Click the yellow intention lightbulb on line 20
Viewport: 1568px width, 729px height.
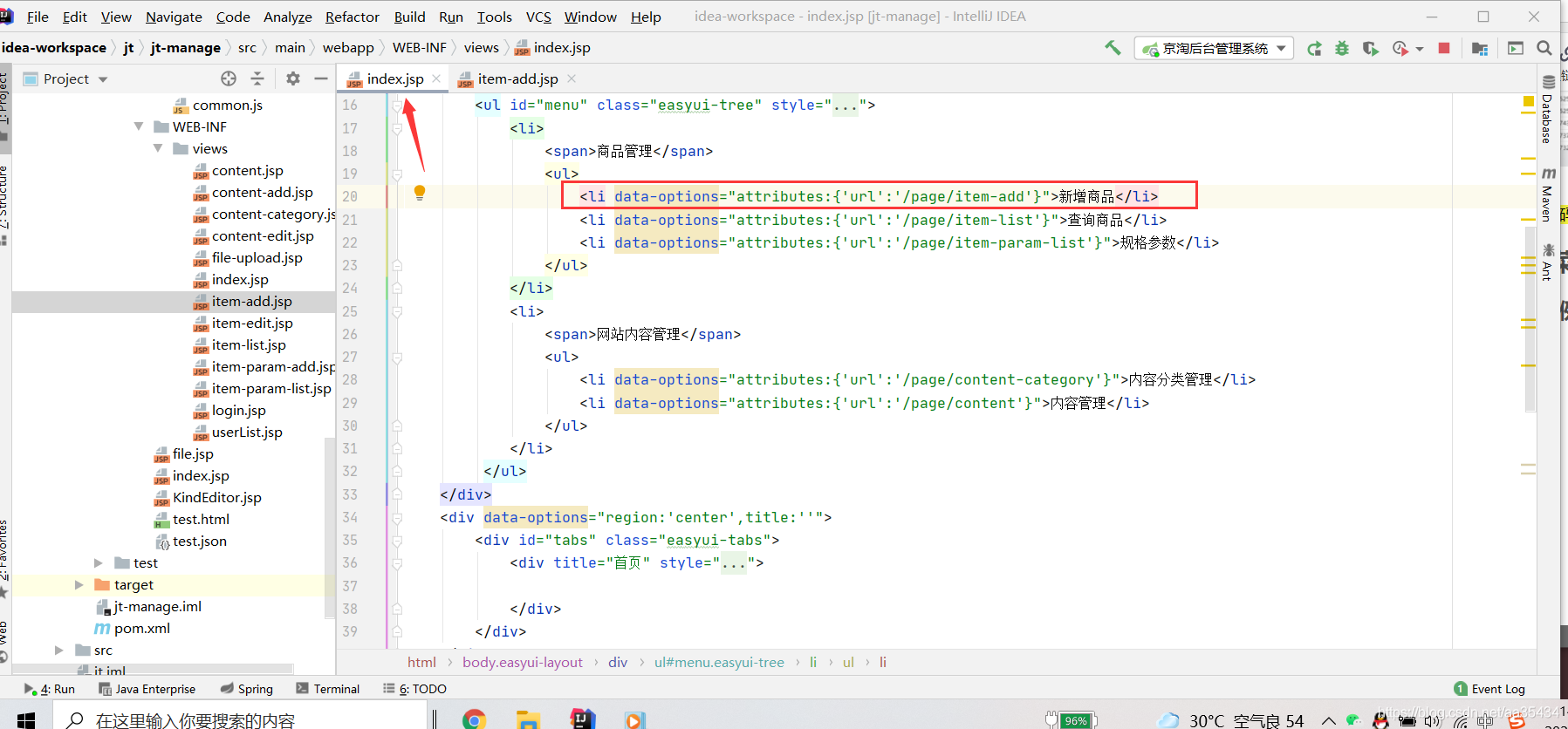coord(420,193)
